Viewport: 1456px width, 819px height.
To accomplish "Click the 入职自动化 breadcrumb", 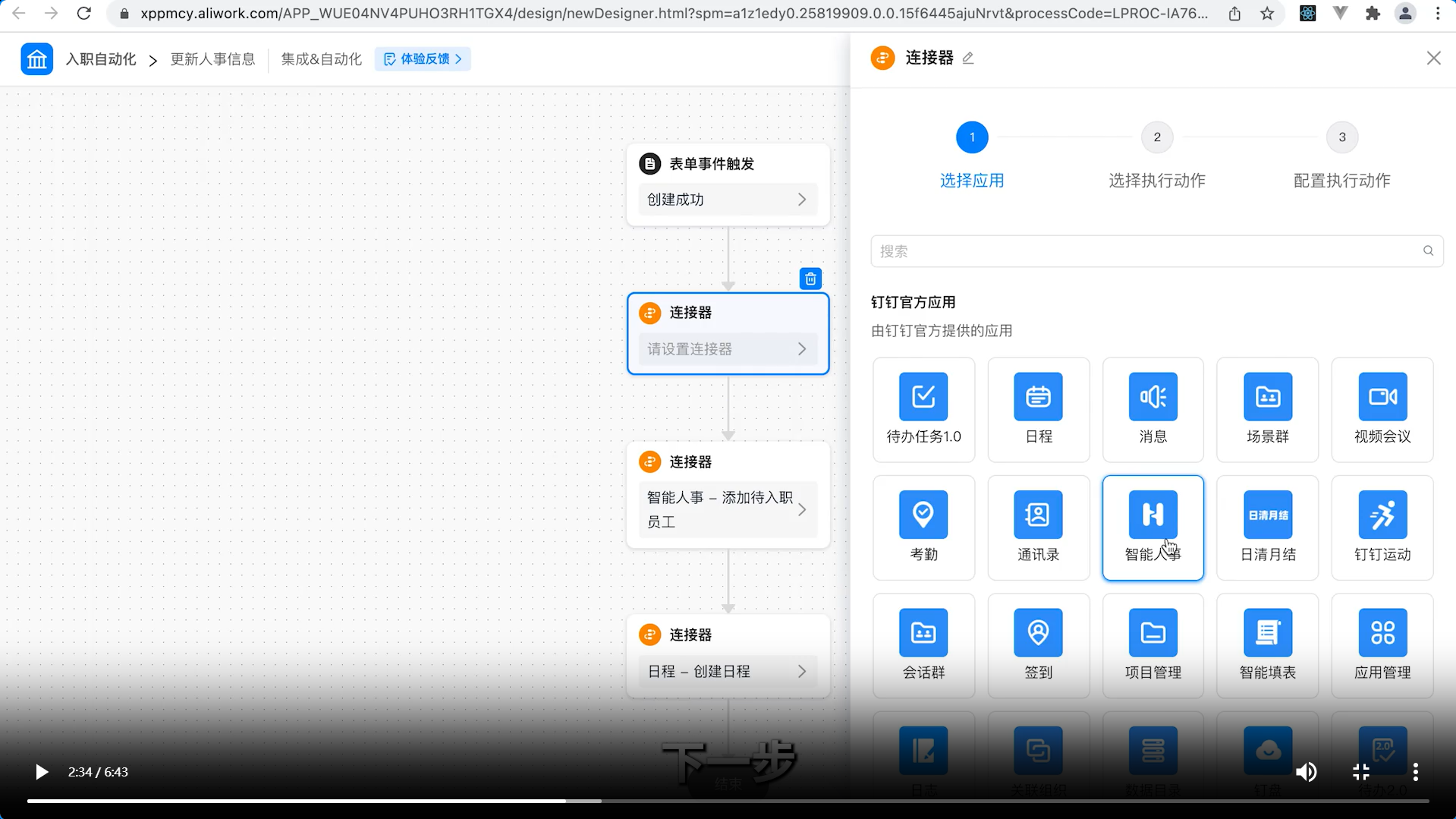I will [101, 59].
